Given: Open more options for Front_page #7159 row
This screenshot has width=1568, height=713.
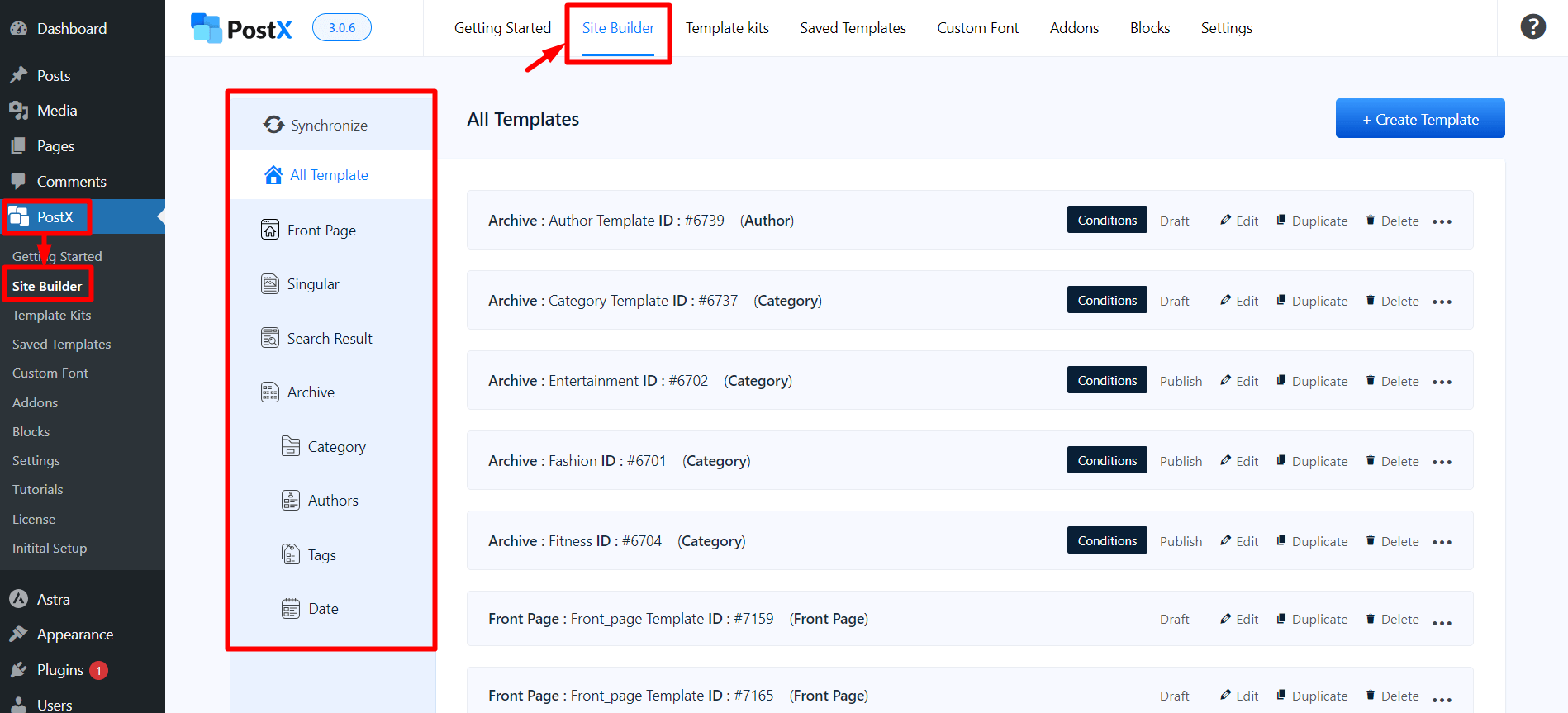Looking at the screenshot, I should click(1442, 623).
